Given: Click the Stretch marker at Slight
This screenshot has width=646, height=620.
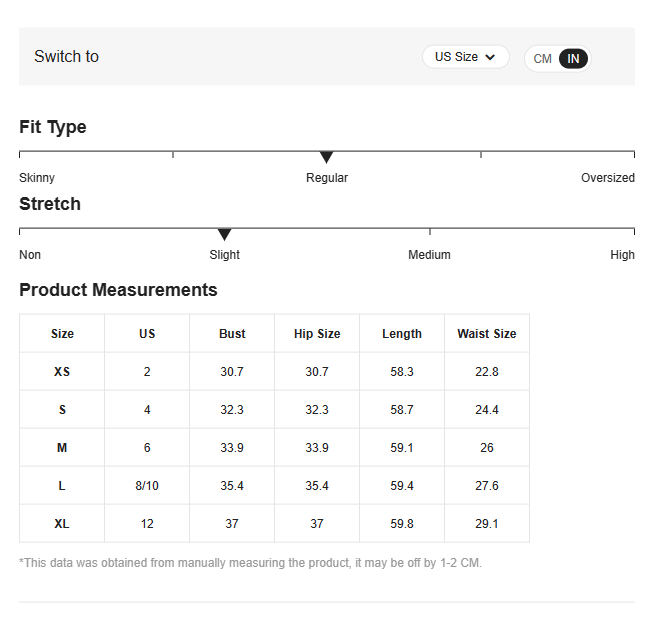Looking at the screenshot, I should [224, 234].
